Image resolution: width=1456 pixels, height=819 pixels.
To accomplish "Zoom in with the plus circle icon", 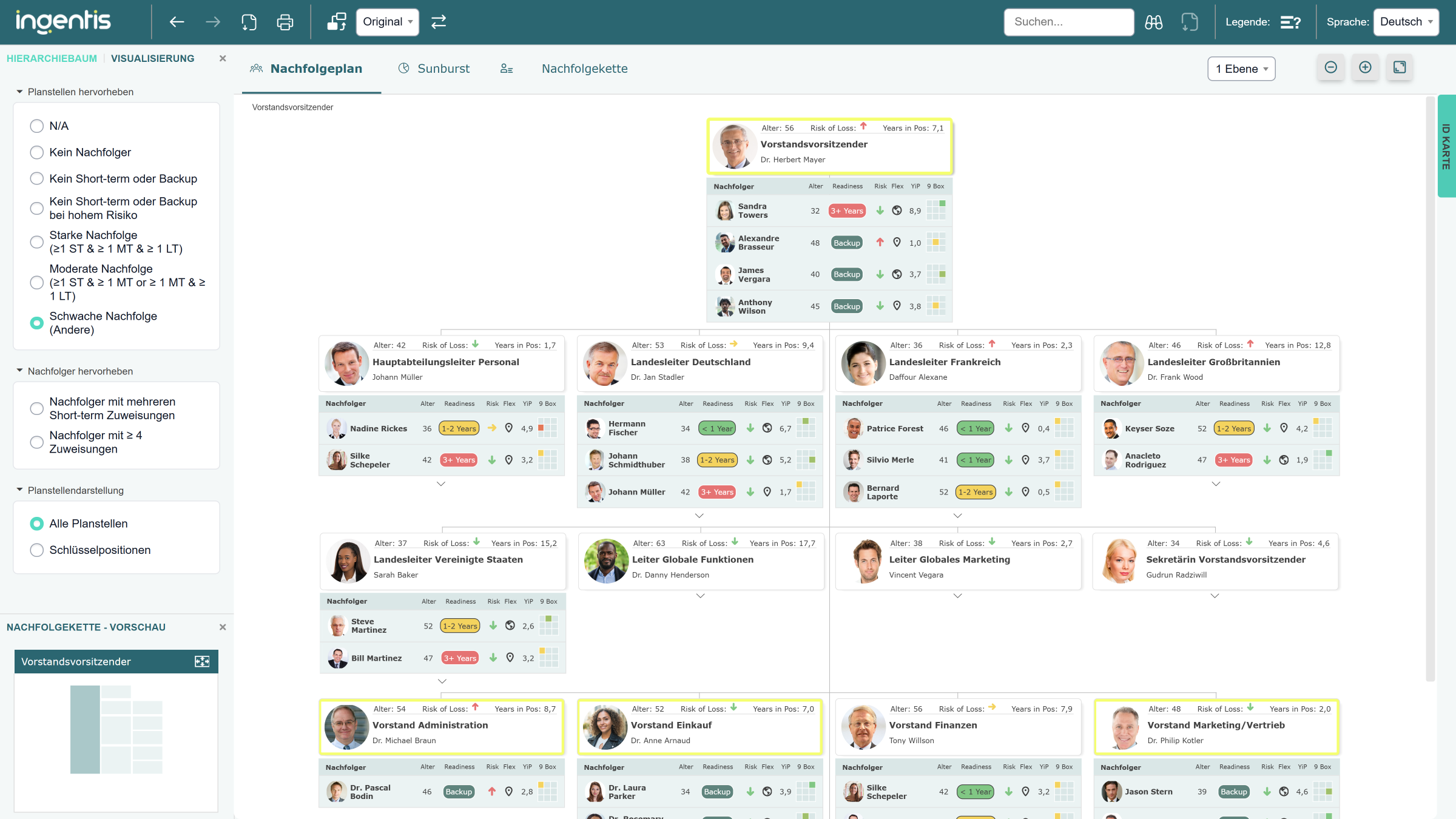I will click(1365, 67).
